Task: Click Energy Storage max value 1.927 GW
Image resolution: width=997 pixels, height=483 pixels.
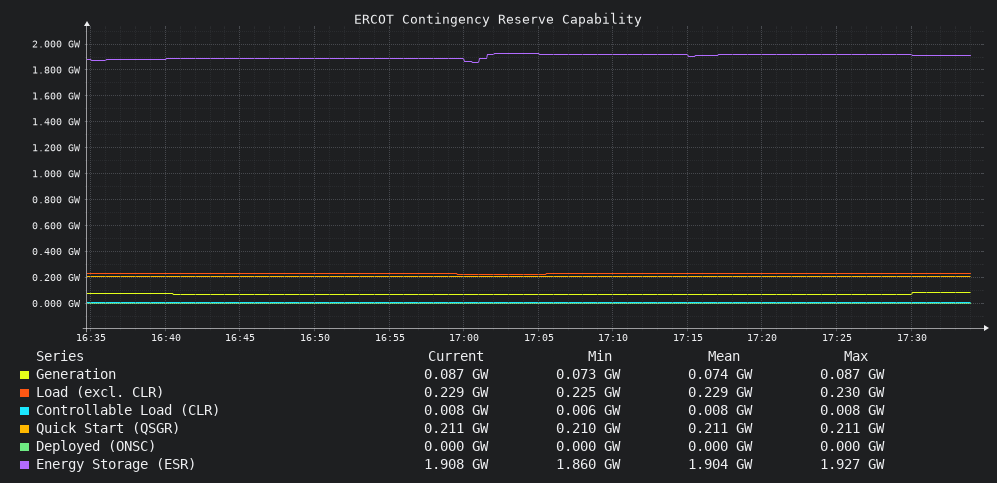Action: (852, 464)
